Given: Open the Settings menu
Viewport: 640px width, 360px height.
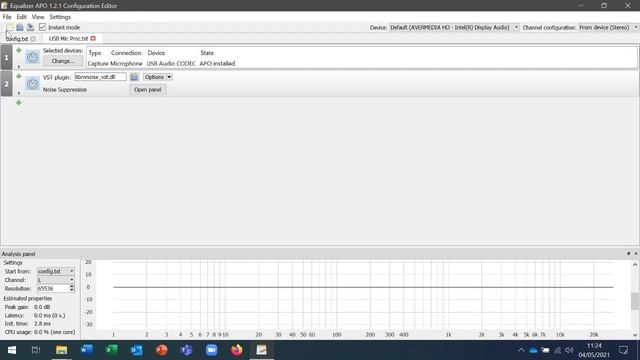Looking at the screenshot, I should pos(60,17).
